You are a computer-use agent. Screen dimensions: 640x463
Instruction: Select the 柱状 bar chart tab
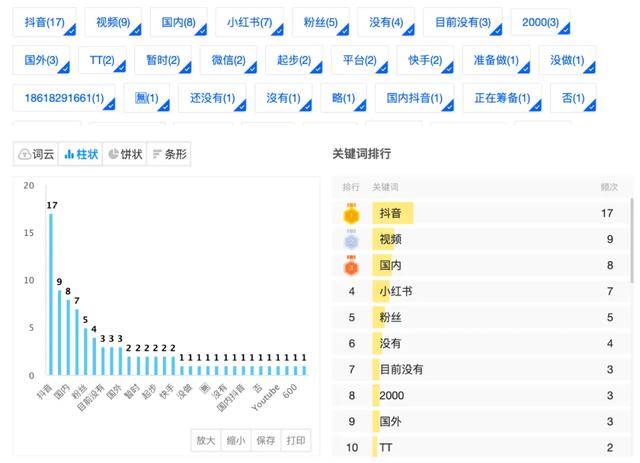point(81,154)
